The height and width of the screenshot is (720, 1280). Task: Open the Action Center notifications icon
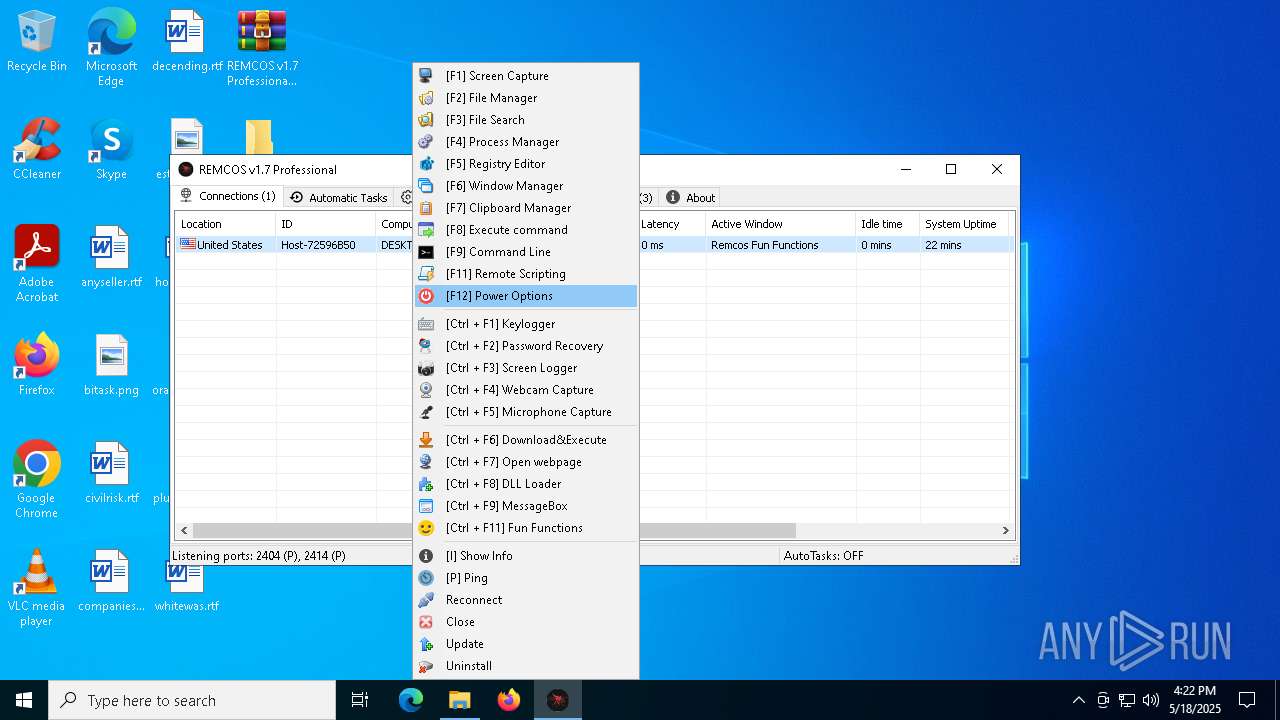1247,700
